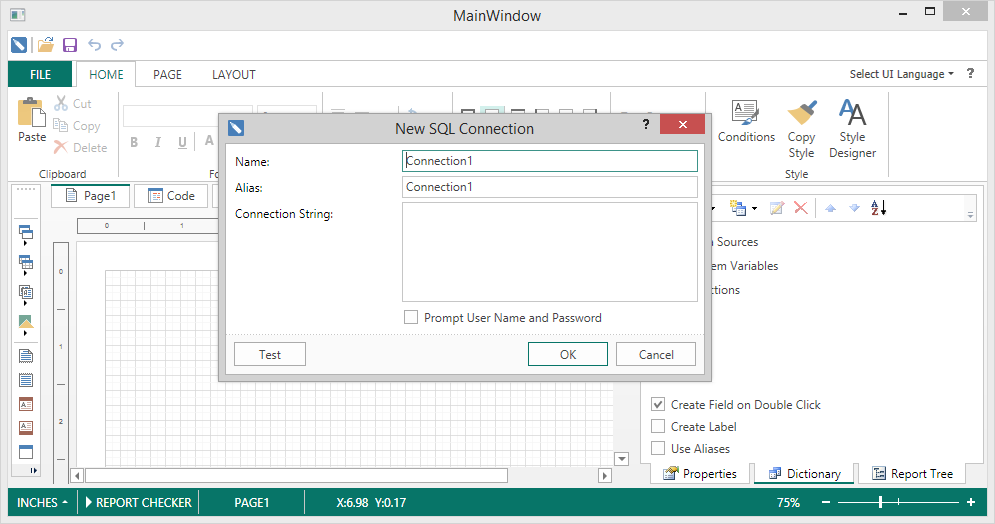The image size is (995, 524).
Task: Close the New SQL Connection dialog
Action: click(682, 124)
